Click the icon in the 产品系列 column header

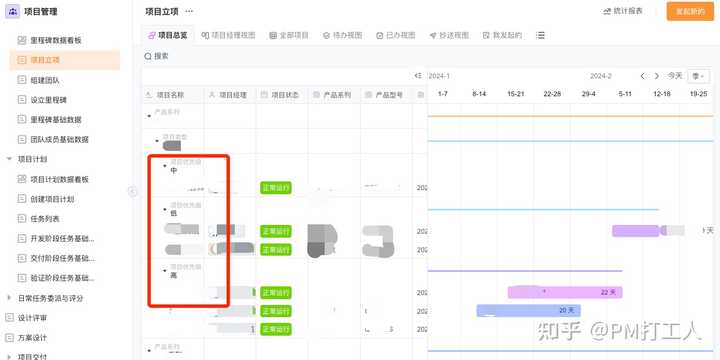[316, 95]
